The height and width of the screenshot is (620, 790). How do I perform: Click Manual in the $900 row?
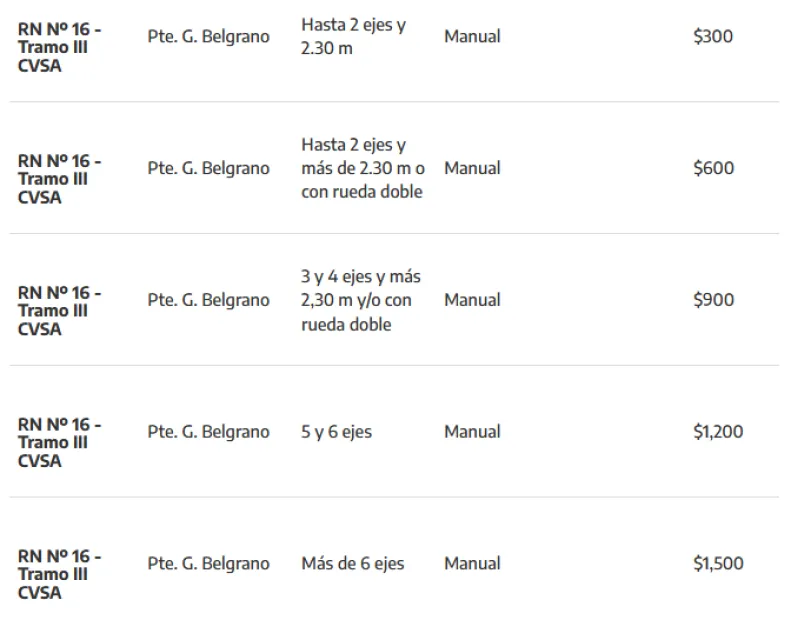click(472, 300)
